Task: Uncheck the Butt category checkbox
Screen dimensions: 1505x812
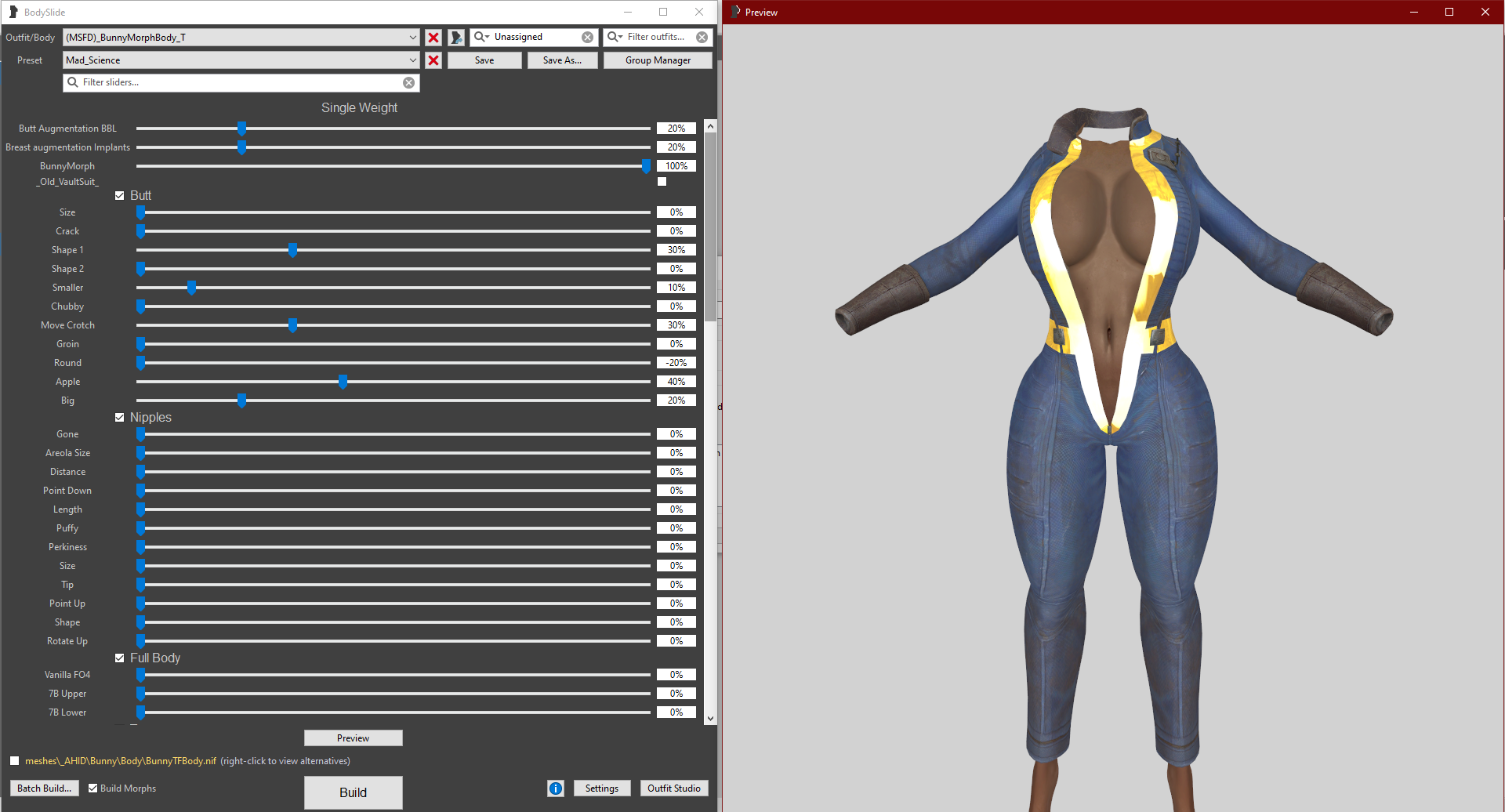Action: pos(119,196)
